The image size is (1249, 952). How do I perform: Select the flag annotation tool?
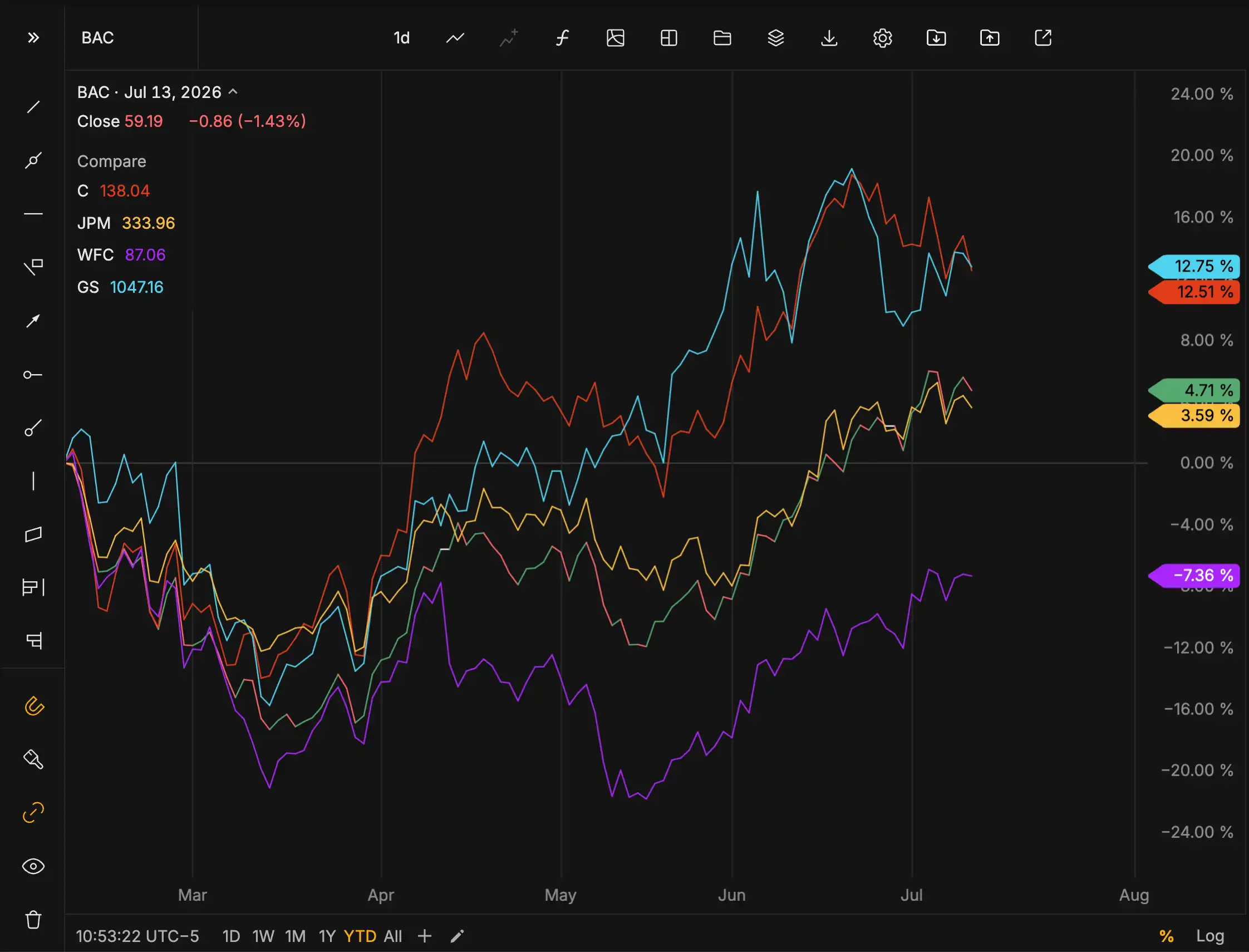point(33,267)
